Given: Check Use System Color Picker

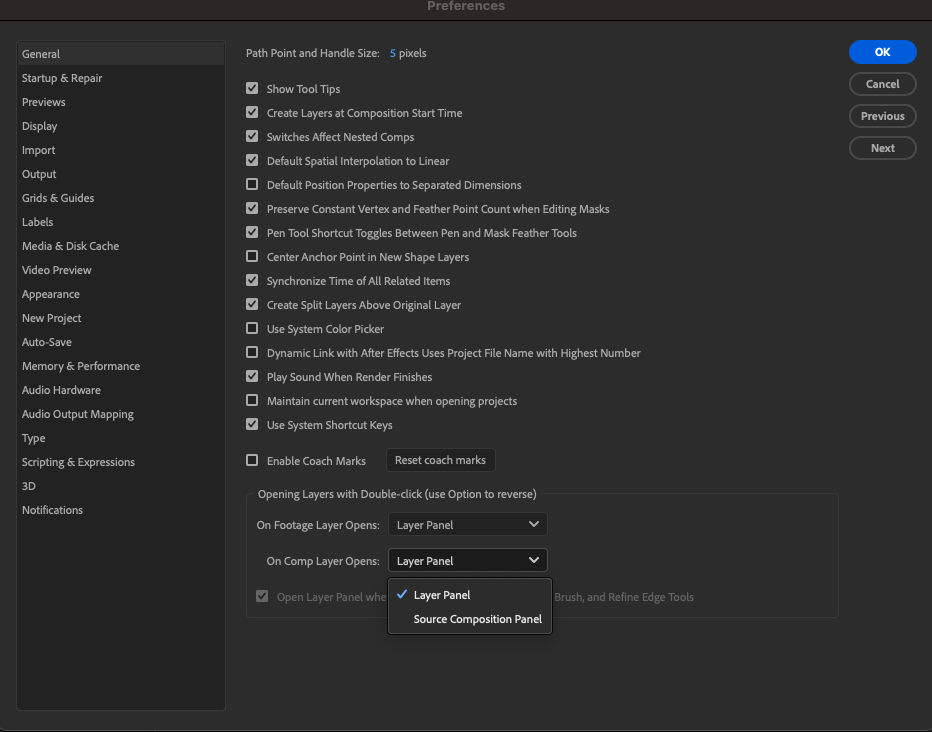Looking at the screenshot, I should (252, 328).
